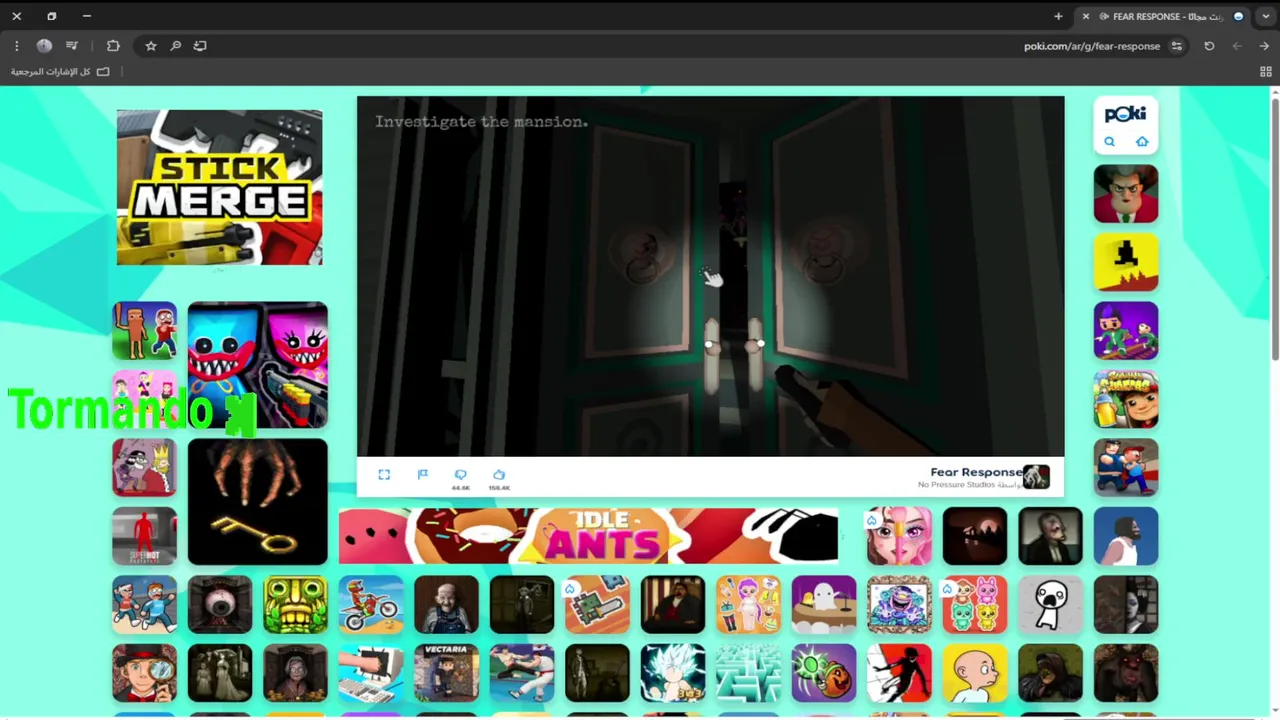Like the game with thumbs-up icon

point(499,475)
